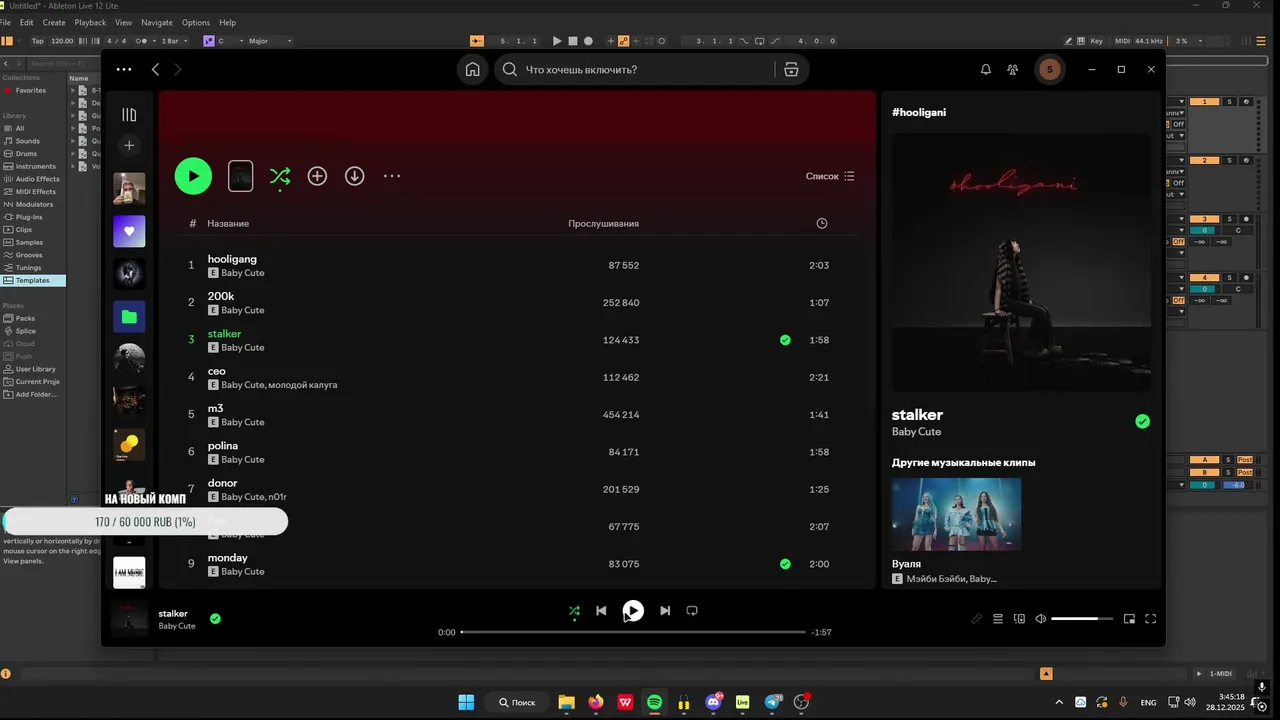Open the Spotify profile avatar S
Viewport: 1280px width, 720px height.
point(1049,69)
